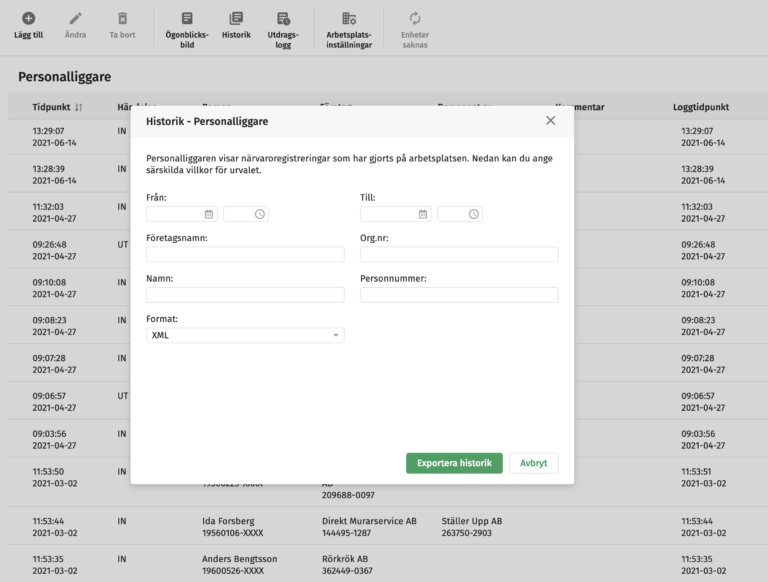Open Ögonblicksbild from the toolbar

tap(187, 19)
